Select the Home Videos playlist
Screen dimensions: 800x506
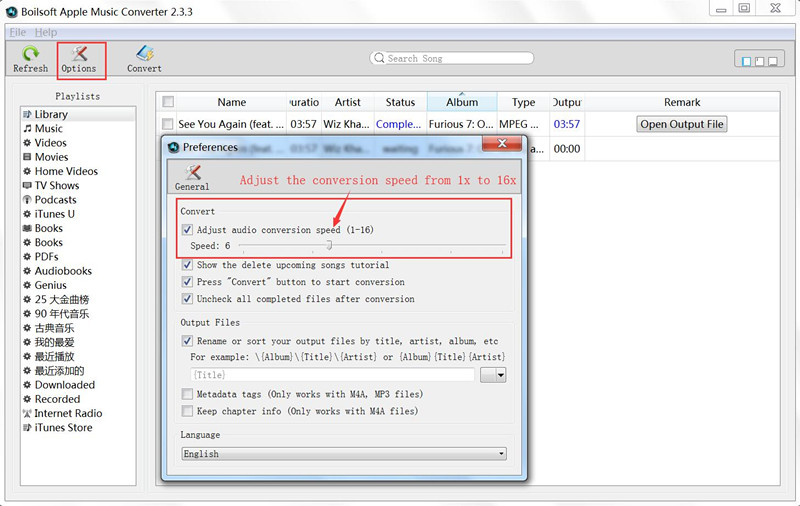(66, 171)
